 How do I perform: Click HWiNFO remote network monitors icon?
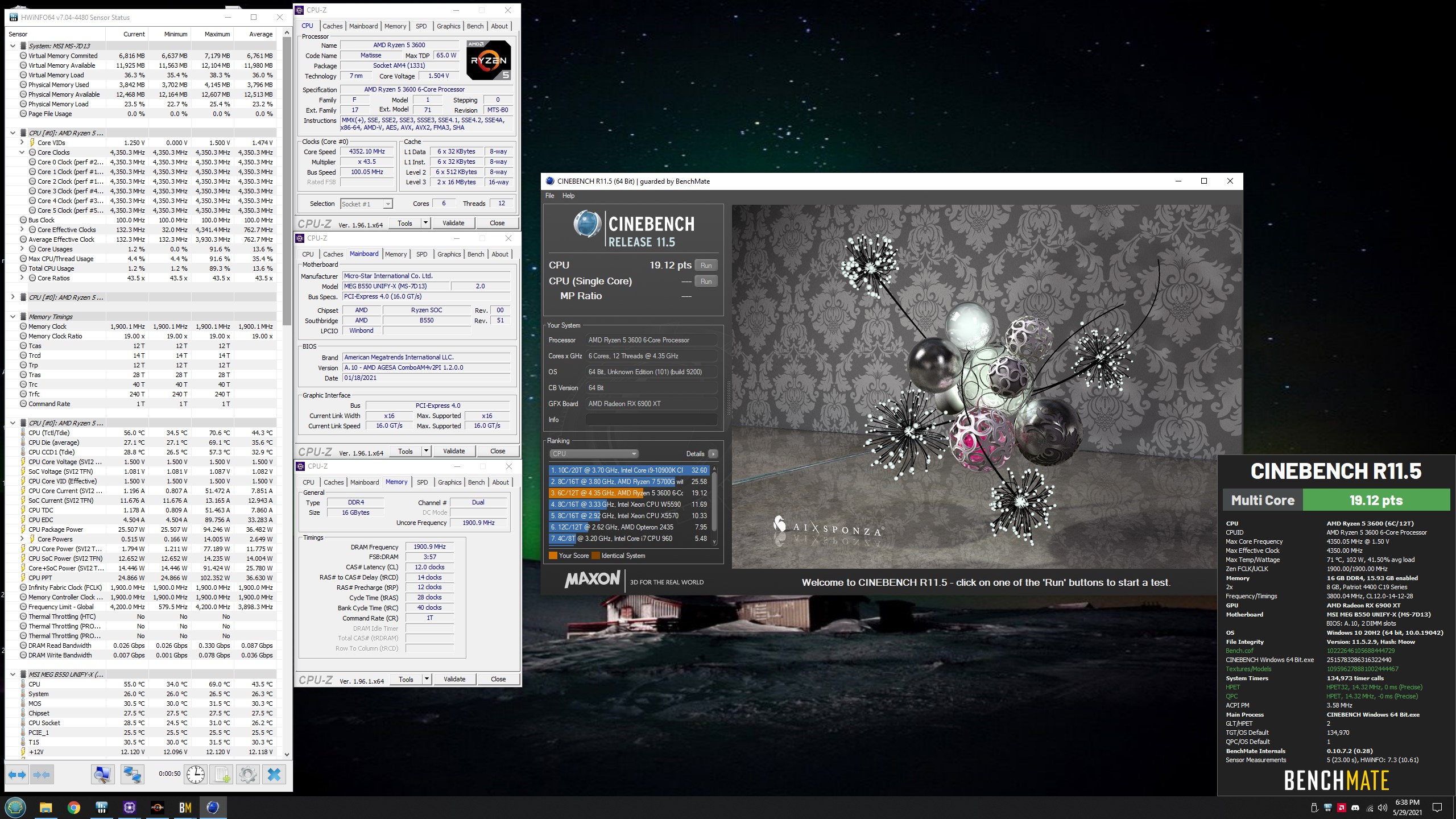coord(133,775)
